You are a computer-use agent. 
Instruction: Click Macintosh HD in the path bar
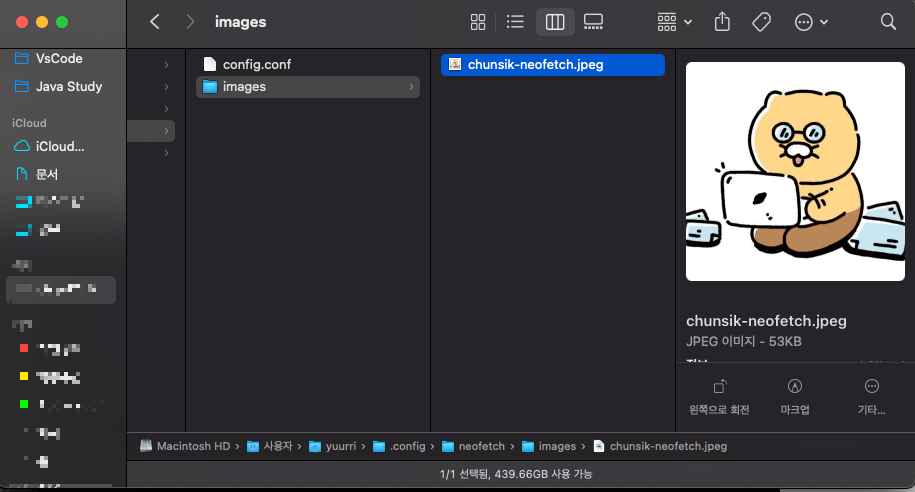point(186,446)
